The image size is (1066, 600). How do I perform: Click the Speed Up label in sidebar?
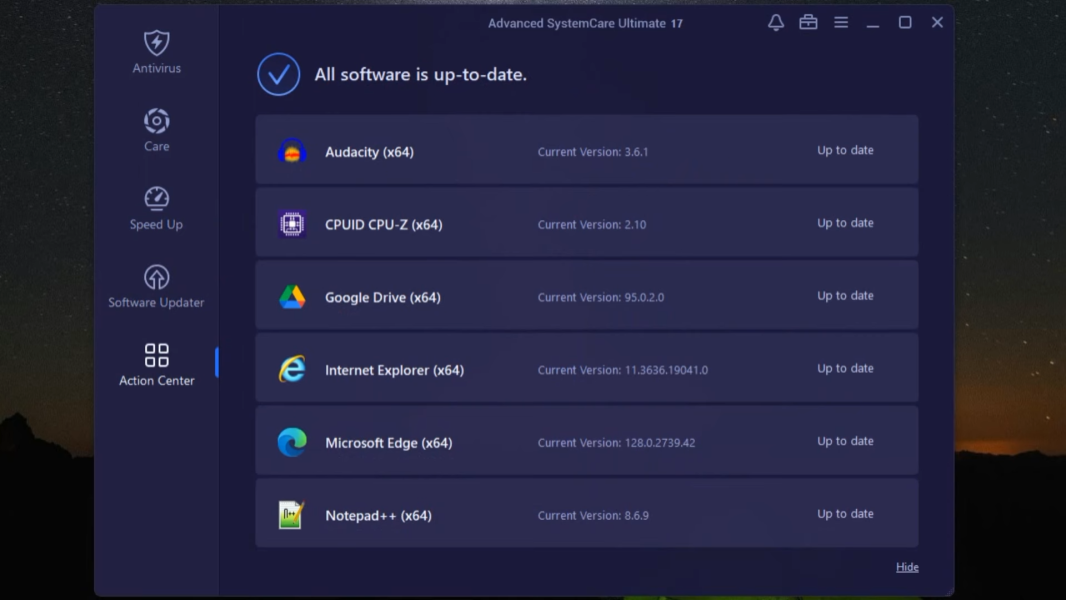[156, 224]
